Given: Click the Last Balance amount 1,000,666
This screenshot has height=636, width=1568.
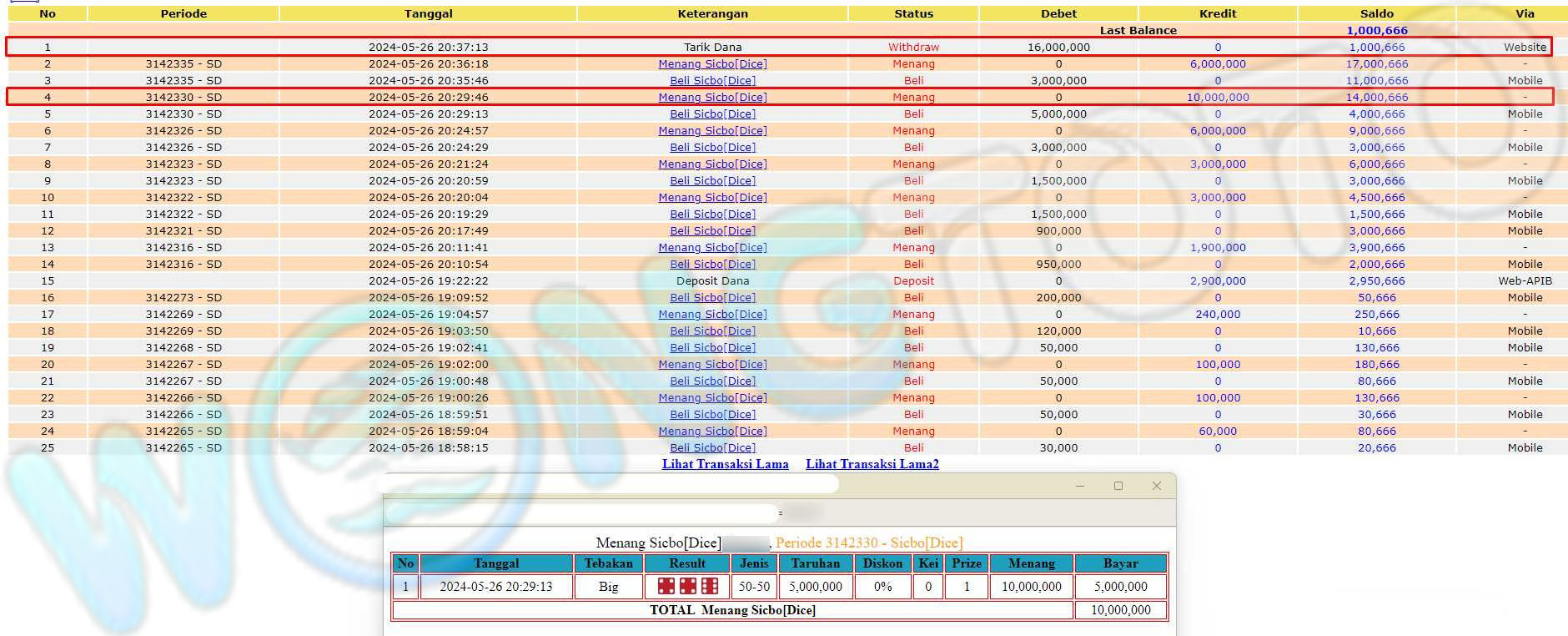Looking at the screenshot, I should point(1376,30).
